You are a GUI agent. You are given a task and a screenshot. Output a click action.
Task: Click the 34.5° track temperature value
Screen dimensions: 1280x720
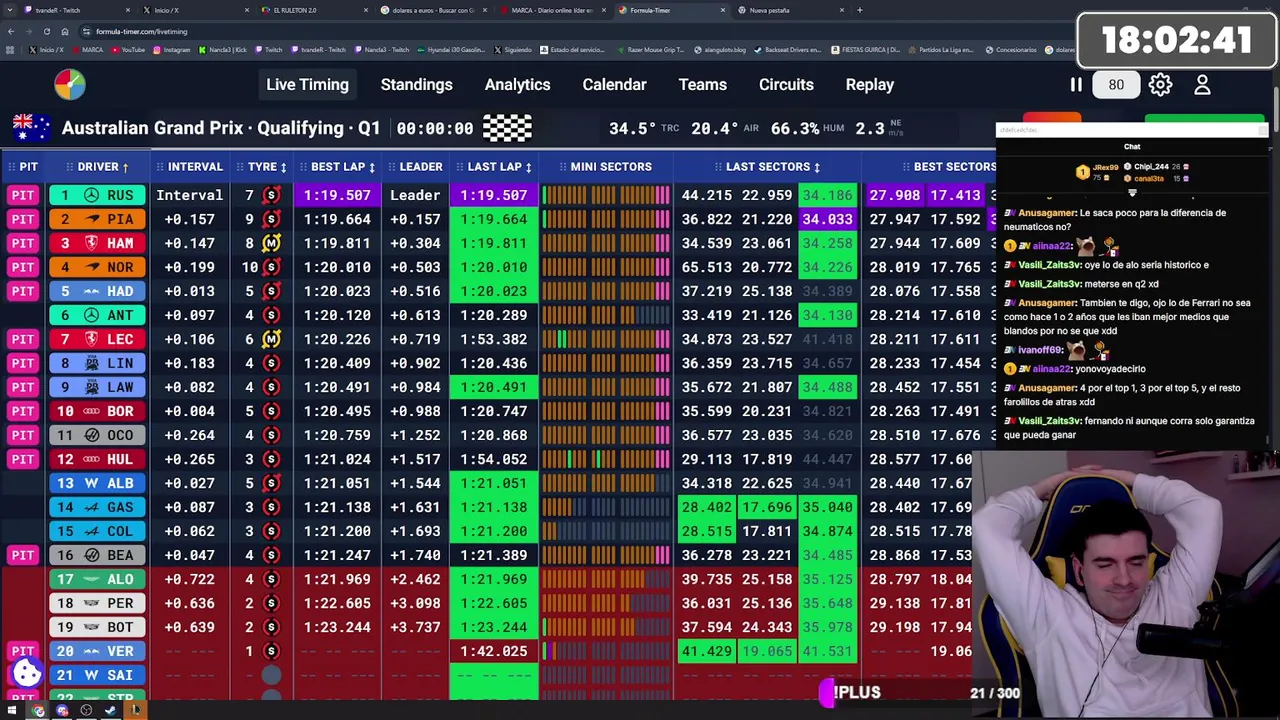632,128
